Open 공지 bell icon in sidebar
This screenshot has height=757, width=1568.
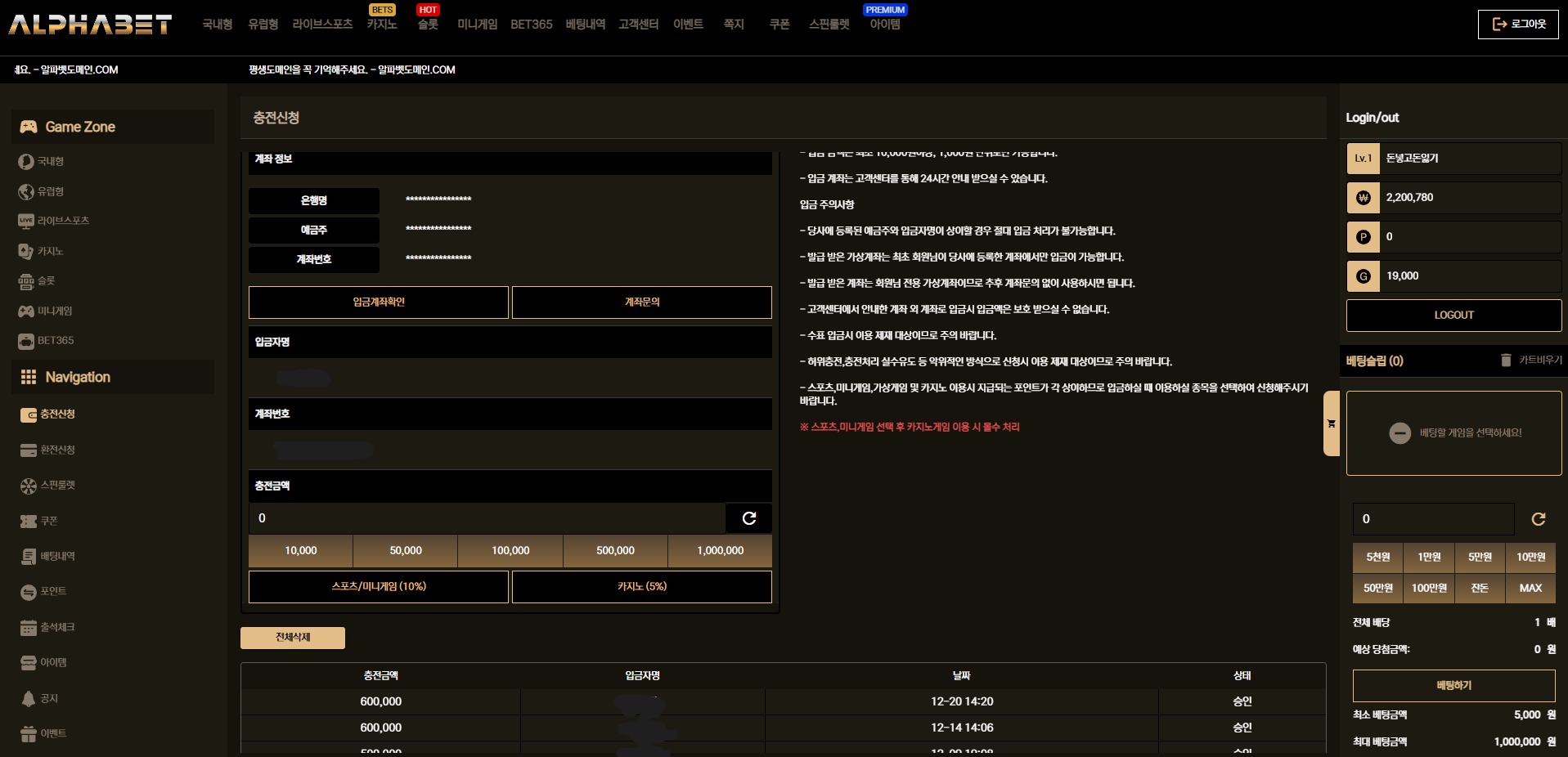[x=28, y=699]
